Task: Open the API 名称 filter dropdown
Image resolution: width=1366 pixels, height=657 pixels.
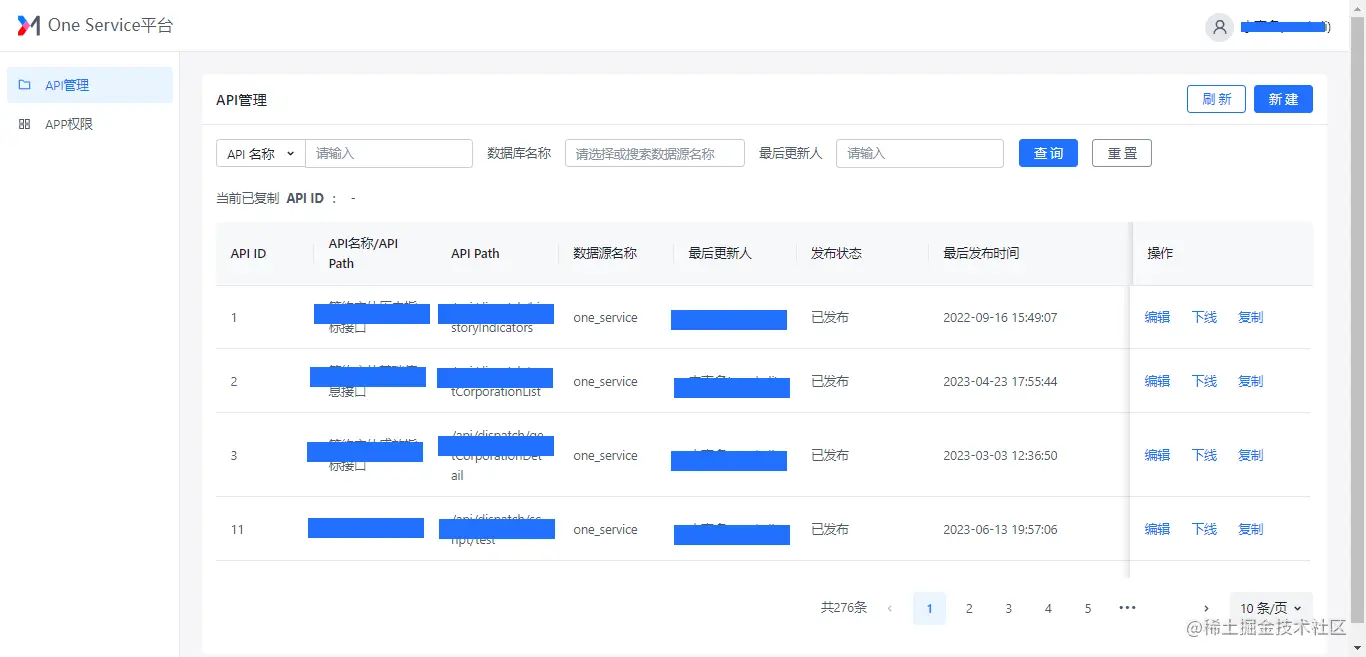Action: click(x=261, y=153)
